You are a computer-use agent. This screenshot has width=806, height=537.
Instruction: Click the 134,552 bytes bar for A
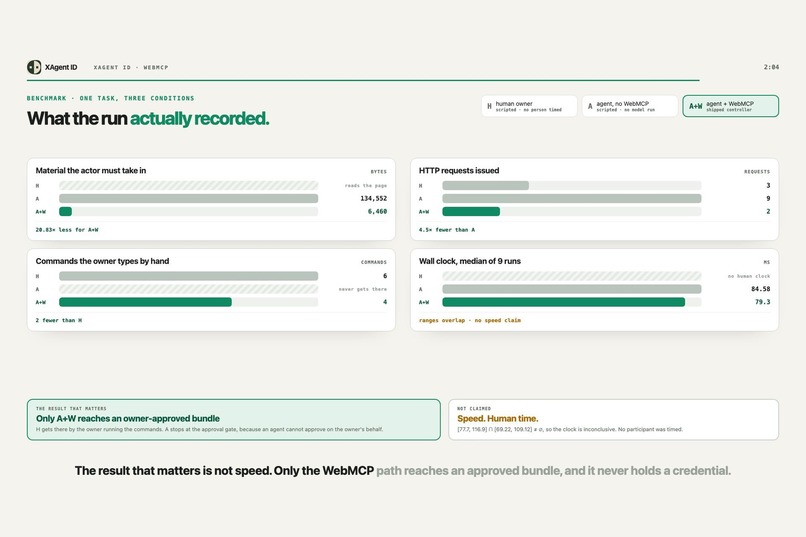point(189,198)
